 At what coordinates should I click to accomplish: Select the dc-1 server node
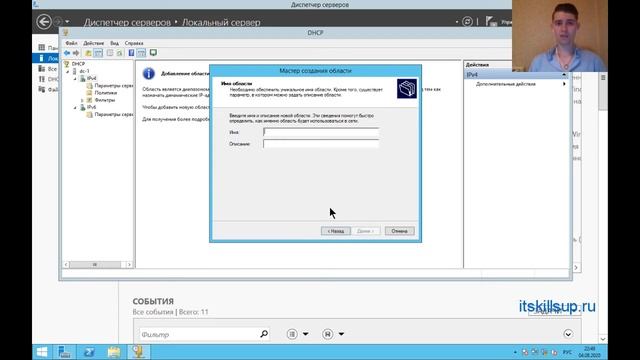point(84,71)
